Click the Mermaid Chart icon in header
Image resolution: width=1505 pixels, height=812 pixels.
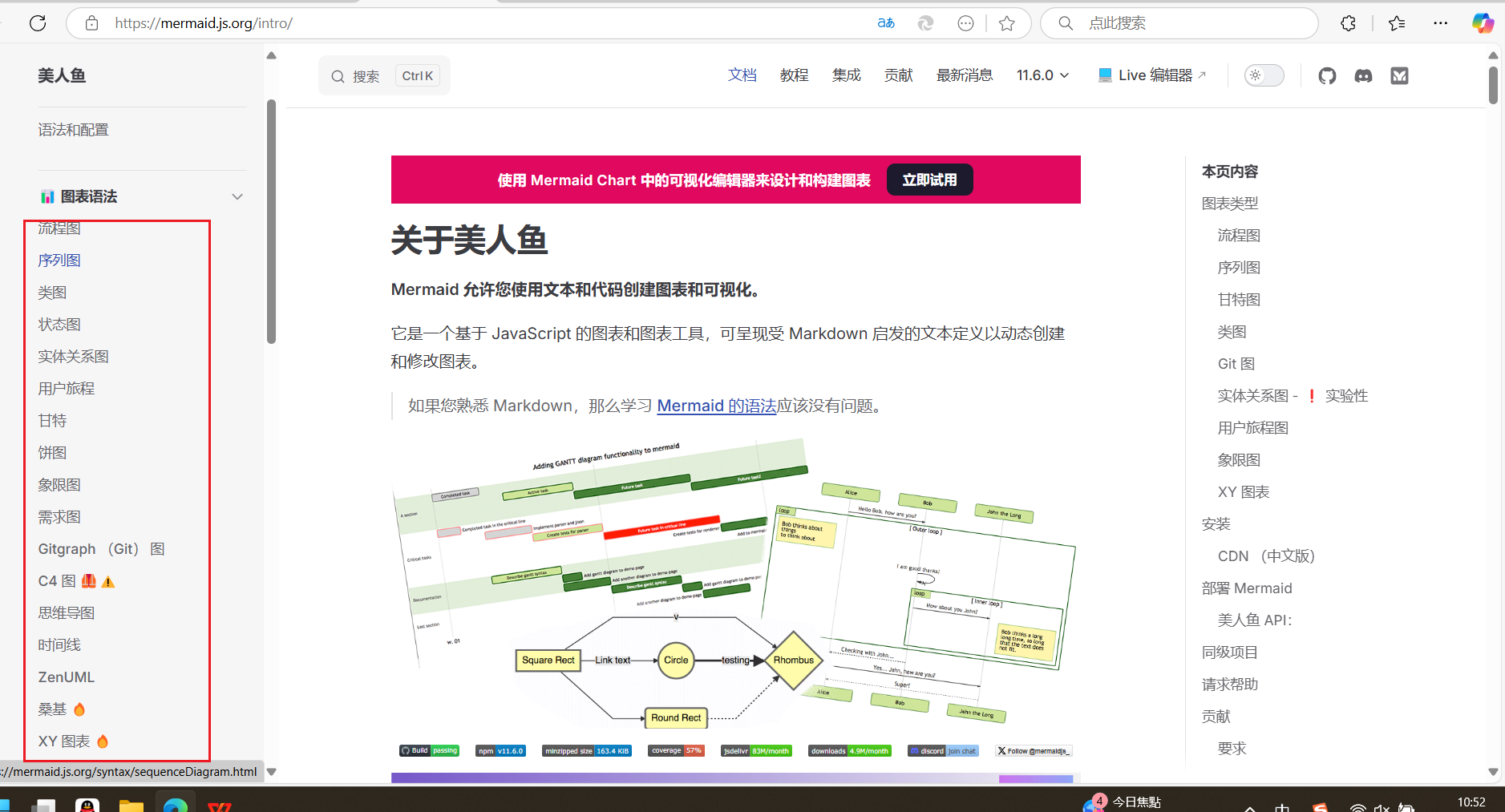[1399, 75]
